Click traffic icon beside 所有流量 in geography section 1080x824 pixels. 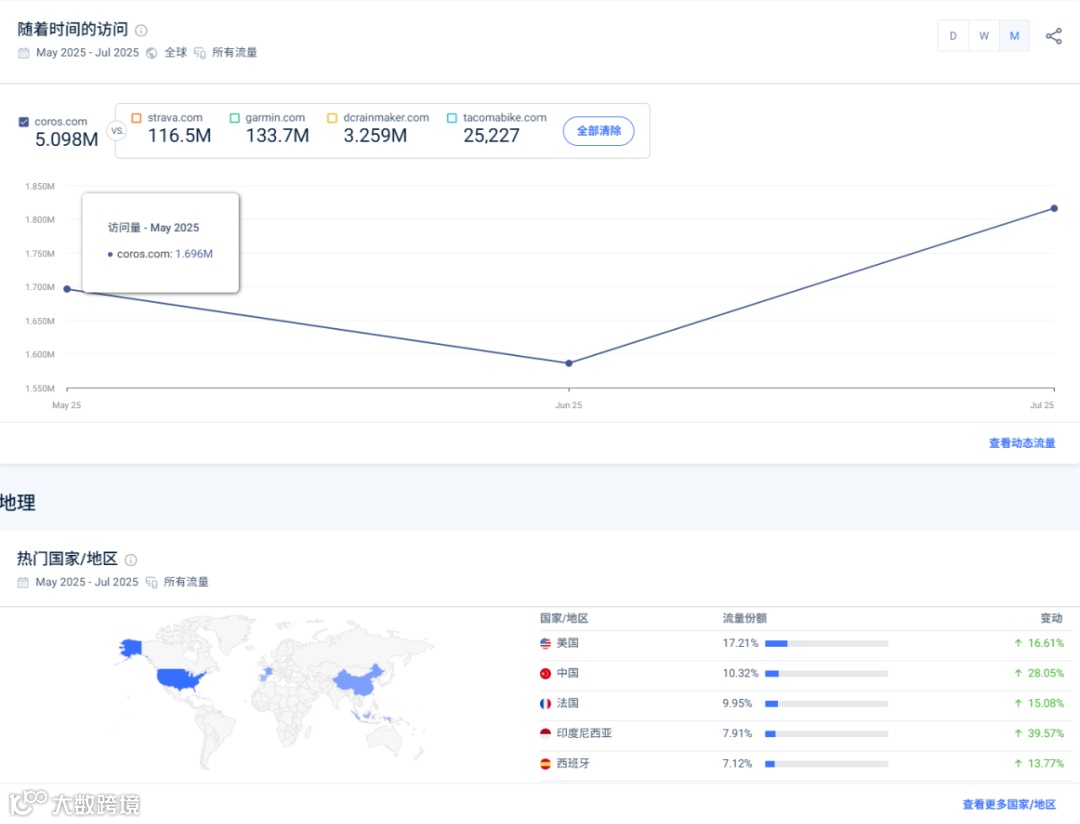(152, 582)
